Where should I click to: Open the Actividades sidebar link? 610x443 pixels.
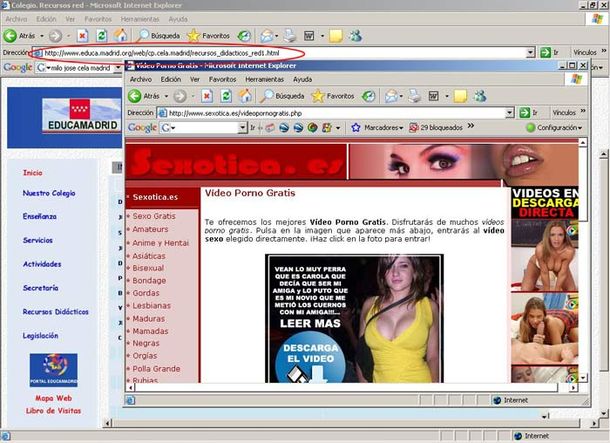[x=42, y=264]
